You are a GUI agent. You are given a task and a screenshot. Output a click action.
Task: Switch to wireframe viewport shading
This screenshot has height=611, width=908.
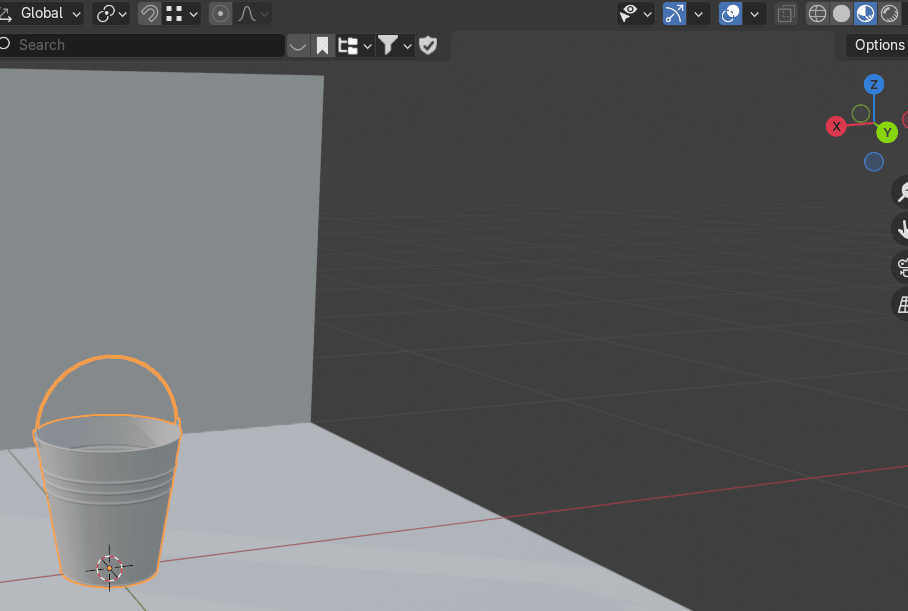[x=817, y=14]
